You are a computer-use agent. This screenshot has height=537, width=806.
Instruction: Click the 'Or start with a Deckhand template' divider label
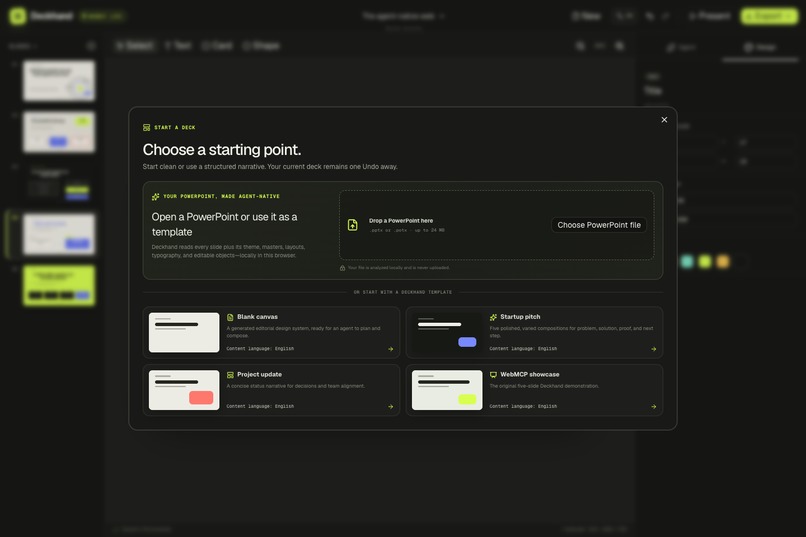pos(403,292)
